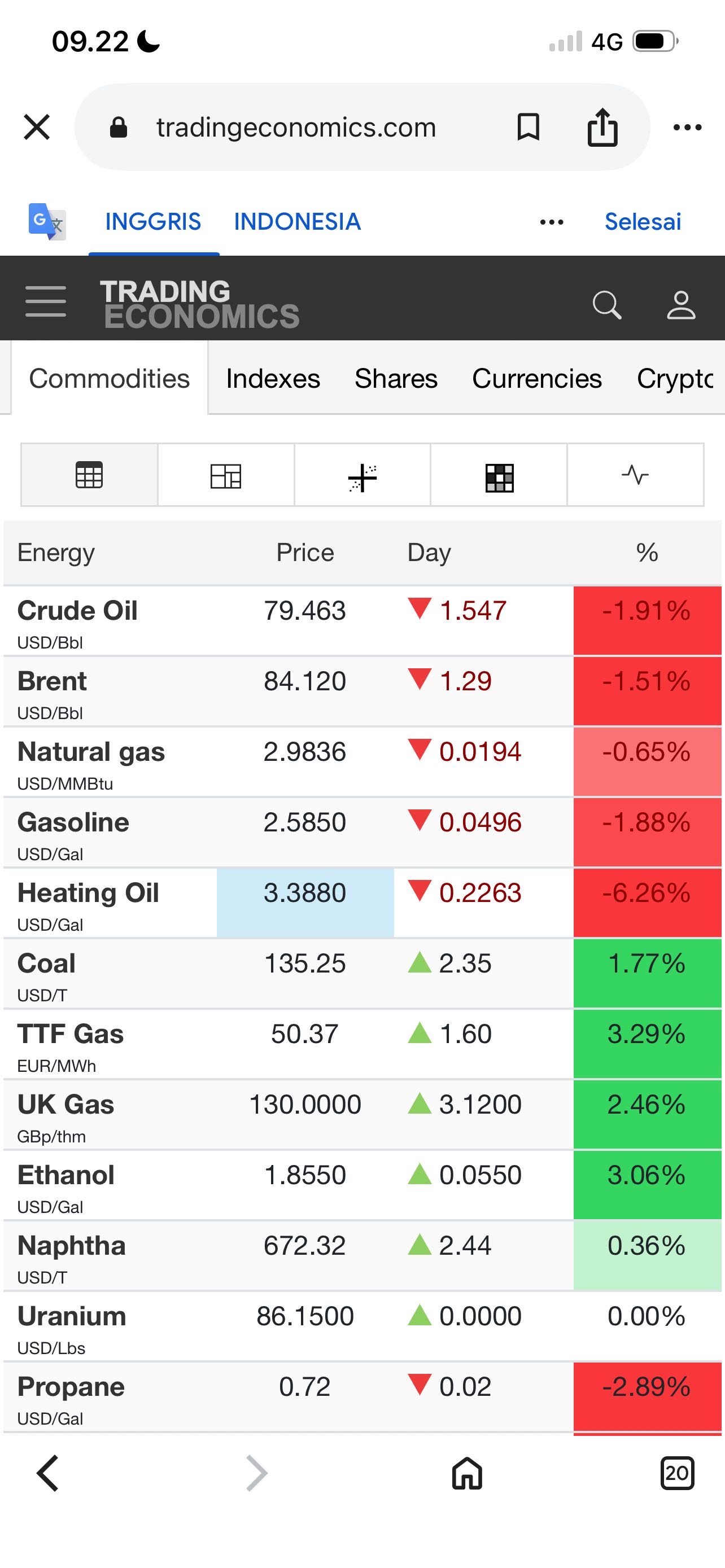Switch to the heatmap view icon
This screenshot has height=1568, width=725.
499,476
